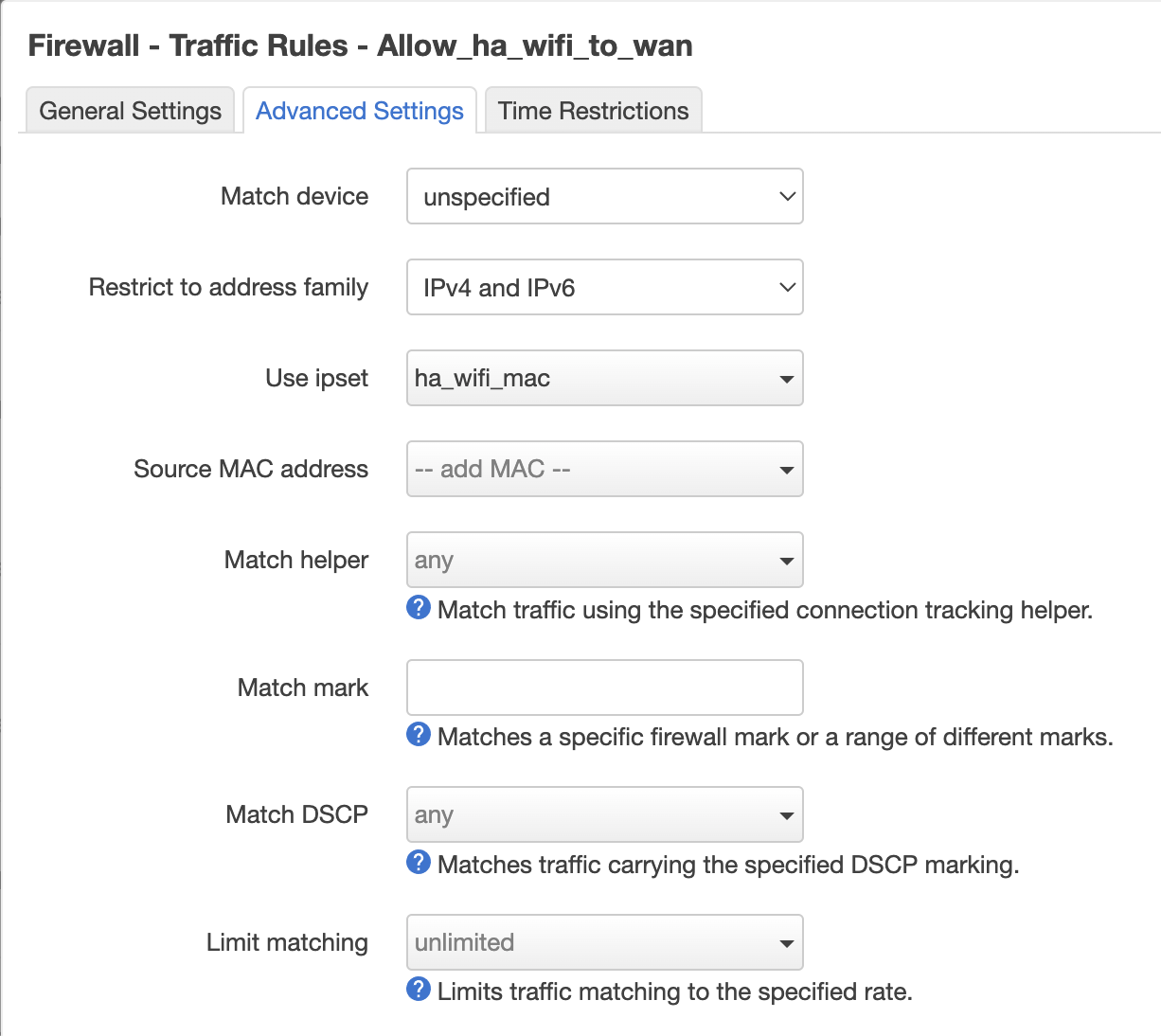
Task: Open Restrict to address family dropdown
Action: coord(605,287)
